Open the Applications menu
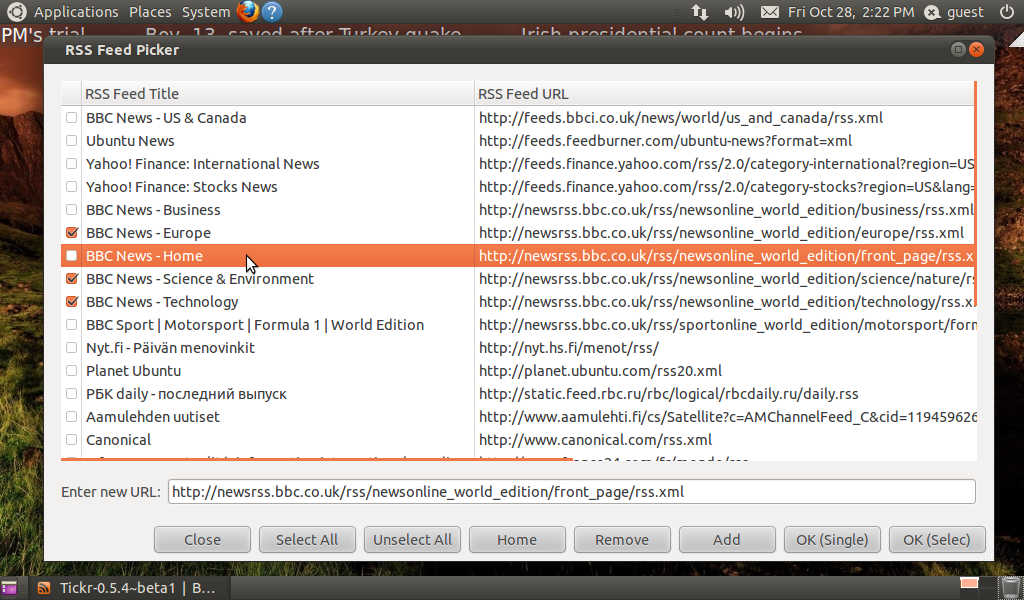Viewport: 1024px width, 600px height. 76,12
